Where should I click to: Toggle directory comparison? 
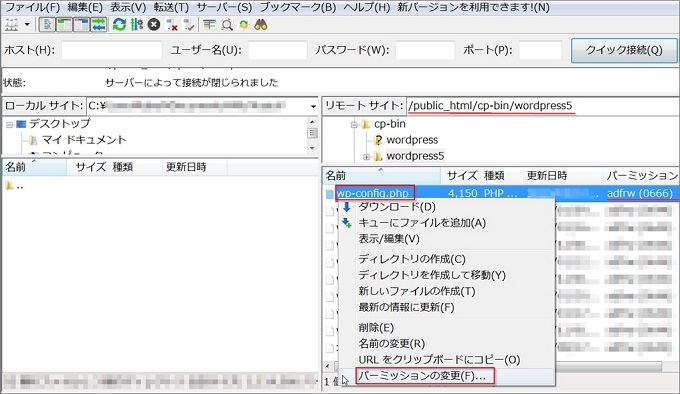[x=227, y=25]
